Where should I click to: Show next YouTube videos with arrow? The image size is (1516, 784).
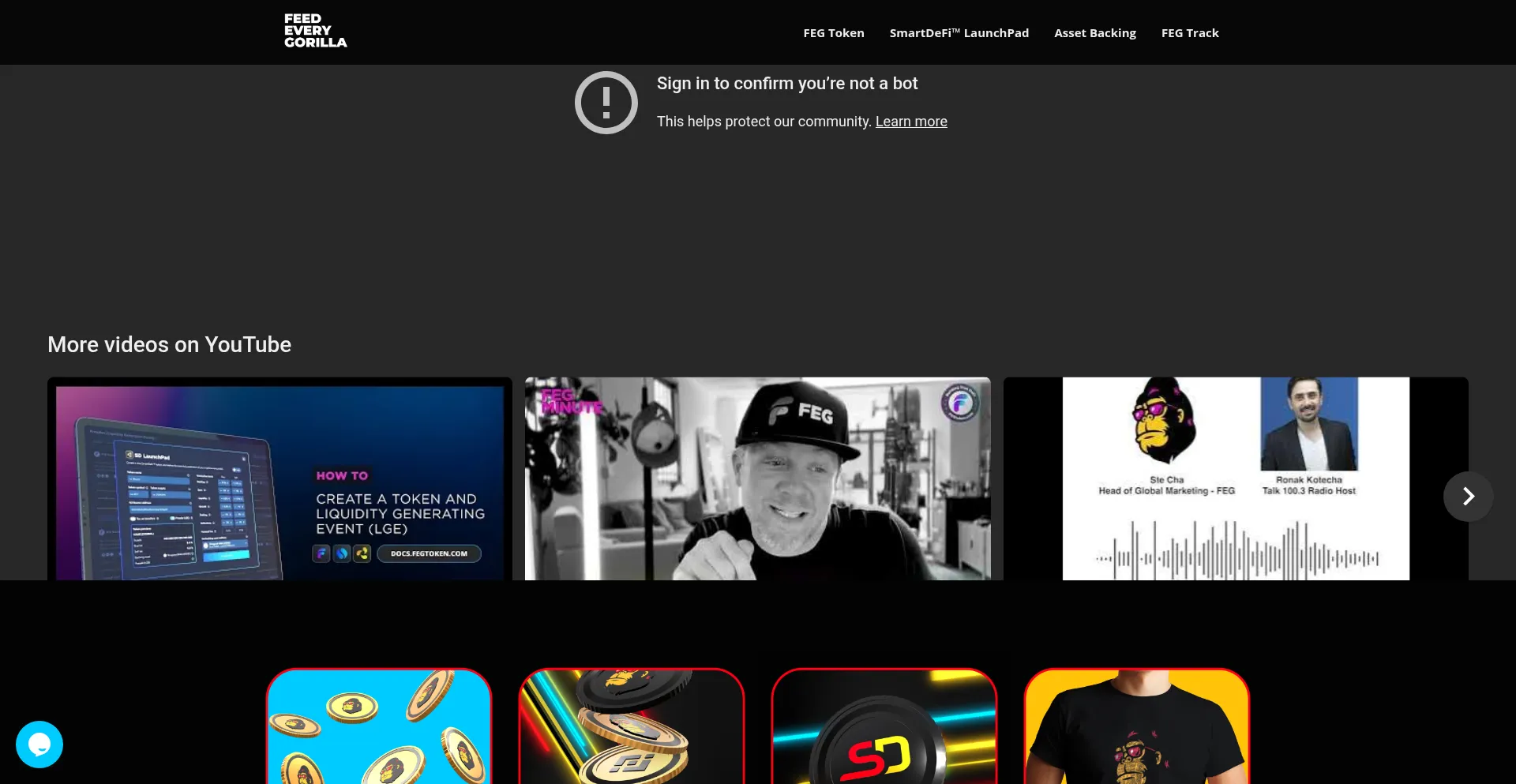click(x=1468, y=496)
